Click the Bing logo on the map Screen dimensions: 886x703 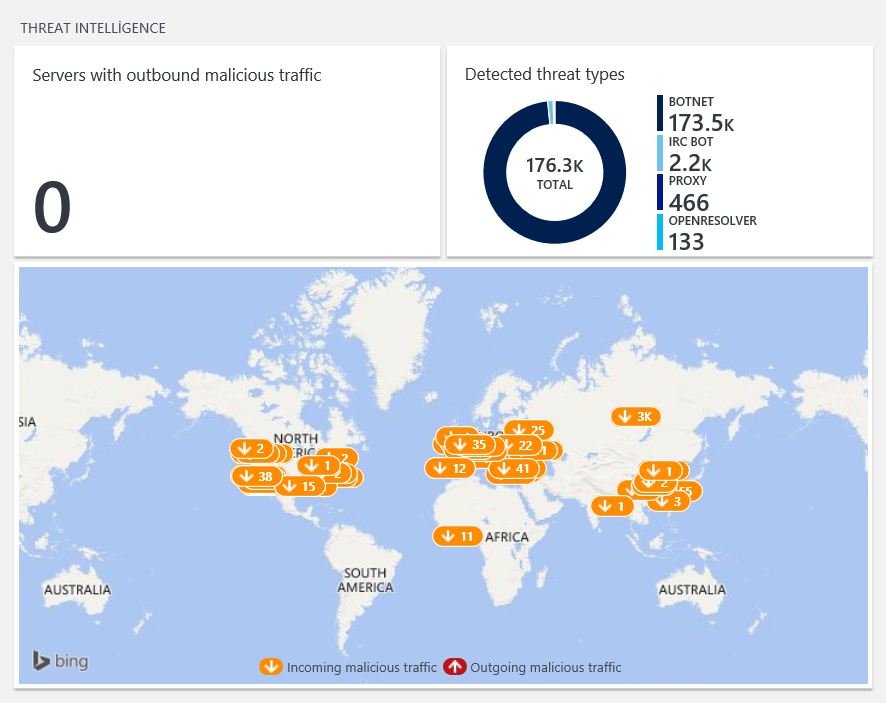(x=60, y=661)
